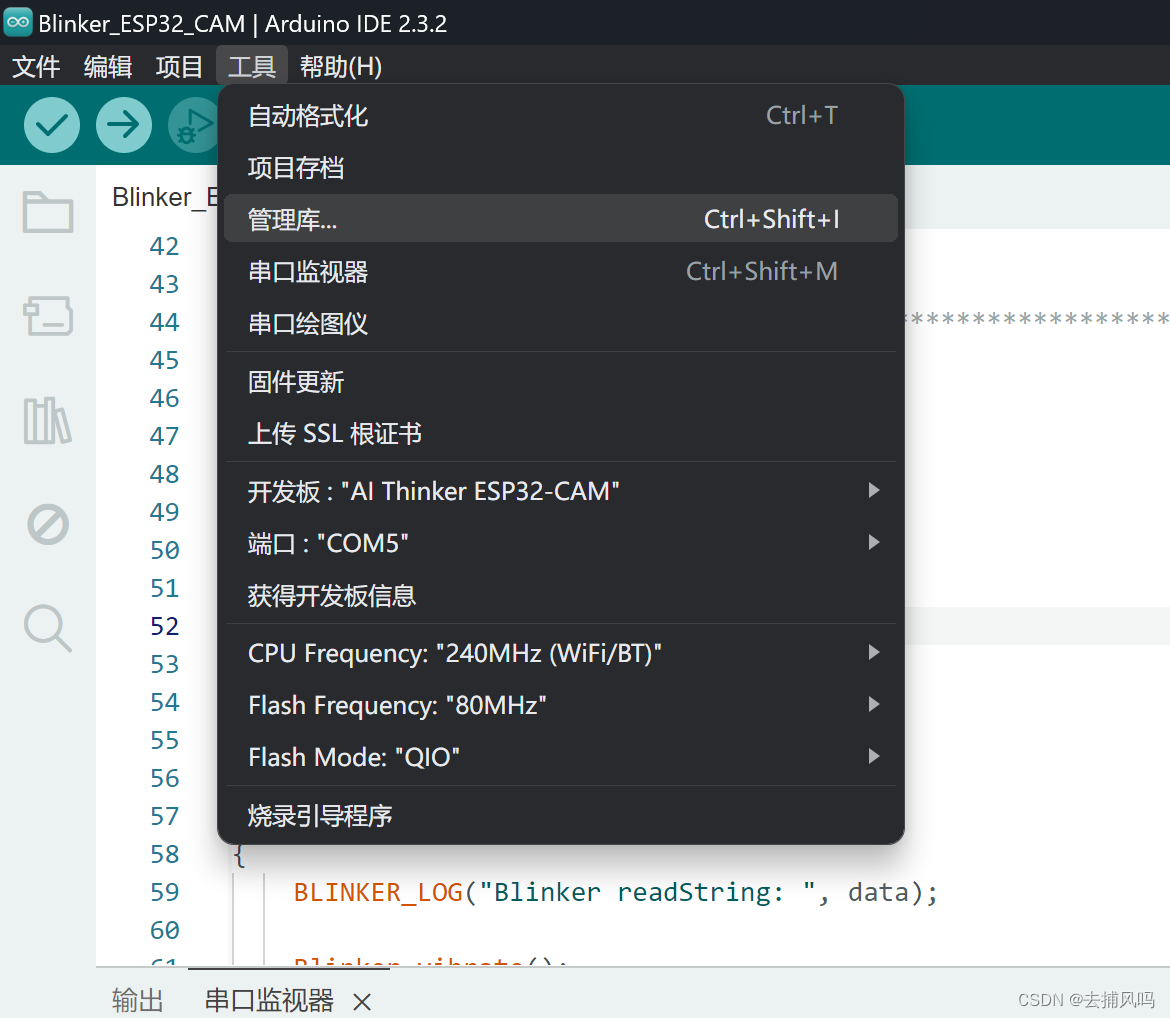Select 烧录引导程序 menu entry
The image size is (1170, 1018).
click(x=560, y=815)
